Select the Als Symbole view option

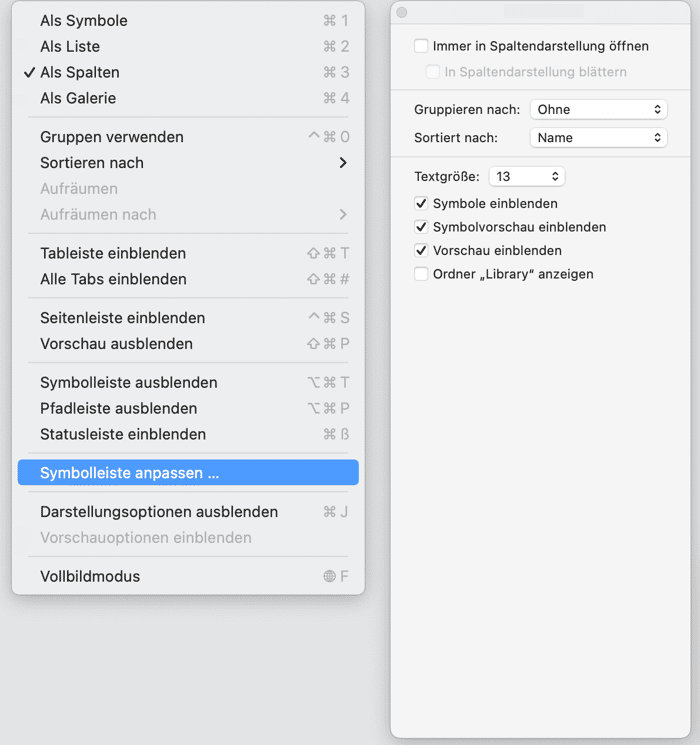point(84,20)
